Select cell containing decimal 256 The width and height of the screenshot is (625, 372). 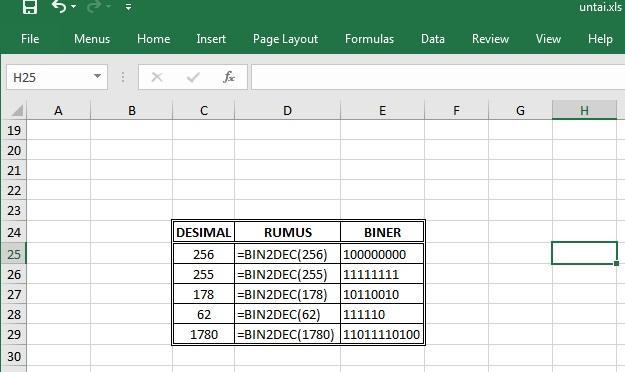pos(204,254)
